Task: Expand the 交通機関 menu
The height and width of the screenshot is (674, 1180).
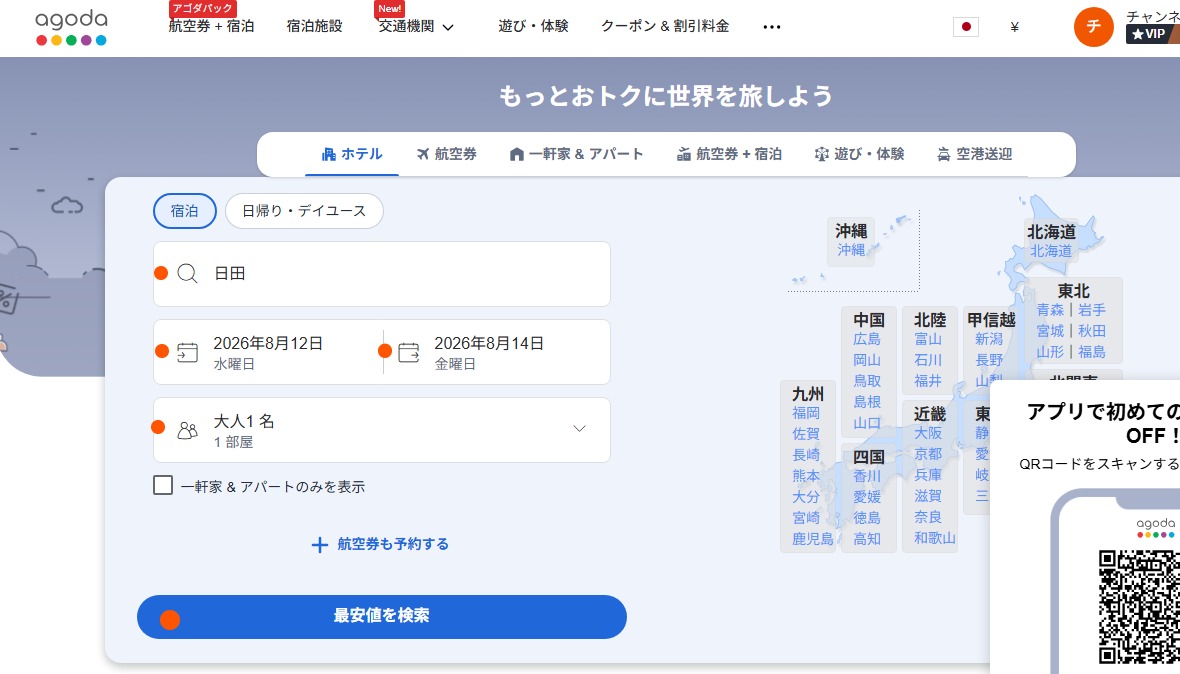Action: (415, 26)
